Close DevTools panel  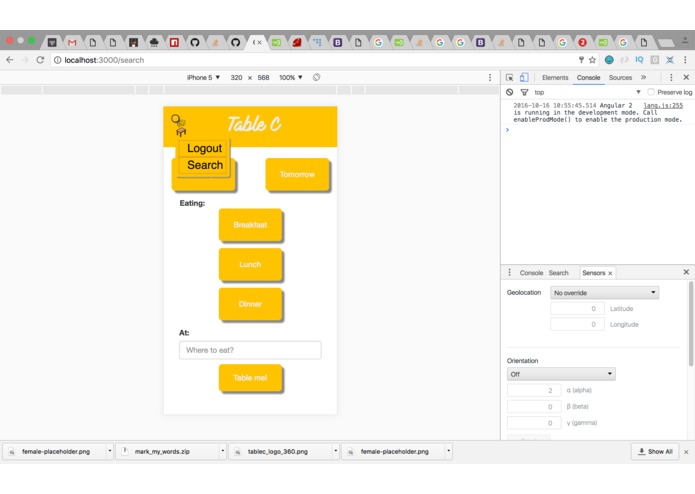(x=686, y=78)
